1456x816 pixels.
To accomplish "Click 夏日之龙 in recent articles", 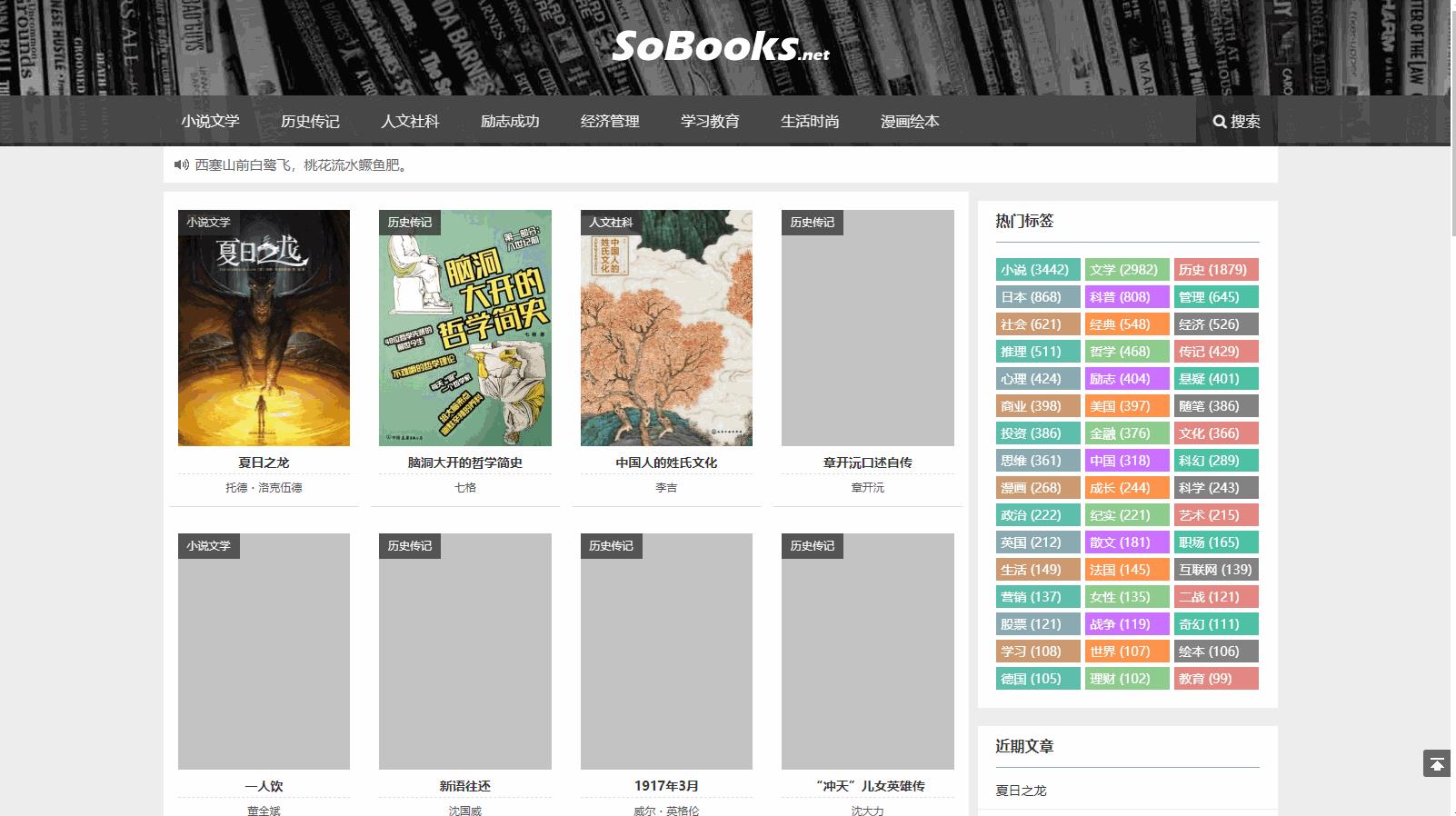I will point(1021,791).
